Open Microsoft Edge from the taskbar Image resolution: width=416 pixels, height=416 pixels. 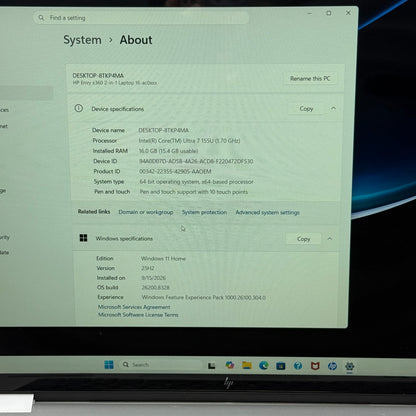(264, 365)
